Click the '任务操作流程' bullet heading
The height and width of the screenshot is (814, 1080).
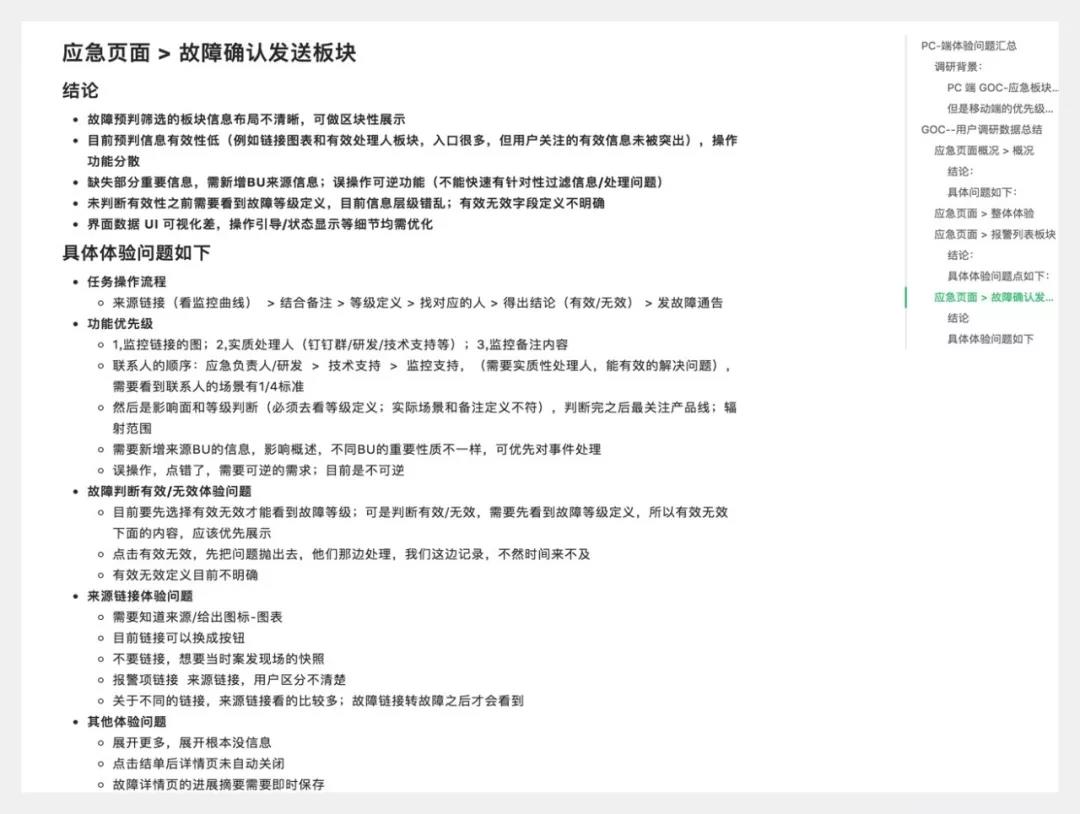(127, 282)
